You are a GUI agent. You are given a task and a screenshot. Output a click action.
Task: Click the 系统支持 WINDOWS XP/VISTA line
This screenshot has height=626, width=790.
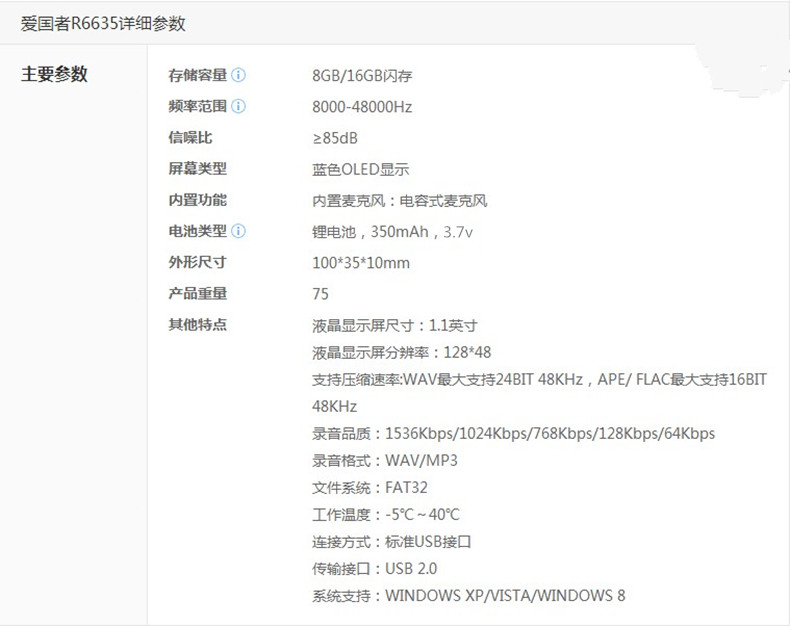pyautogui.click(x=469, y=596)
